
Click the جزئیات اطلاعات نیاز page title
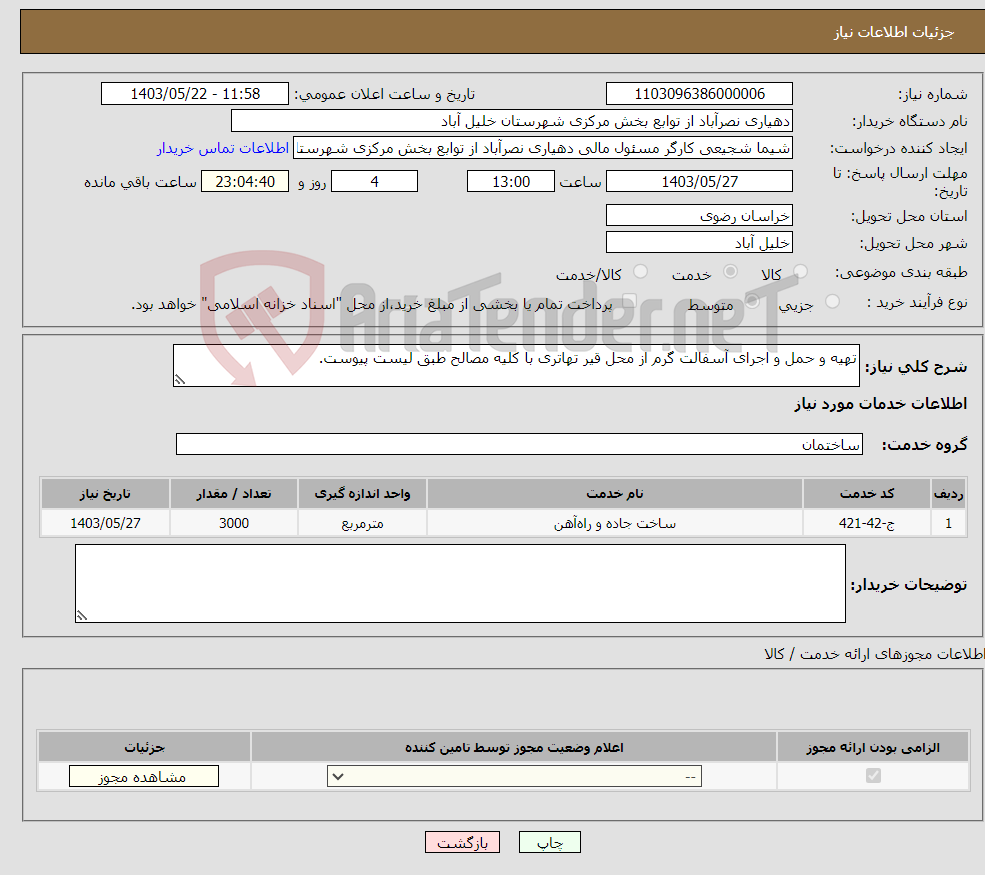click(894, 32)
